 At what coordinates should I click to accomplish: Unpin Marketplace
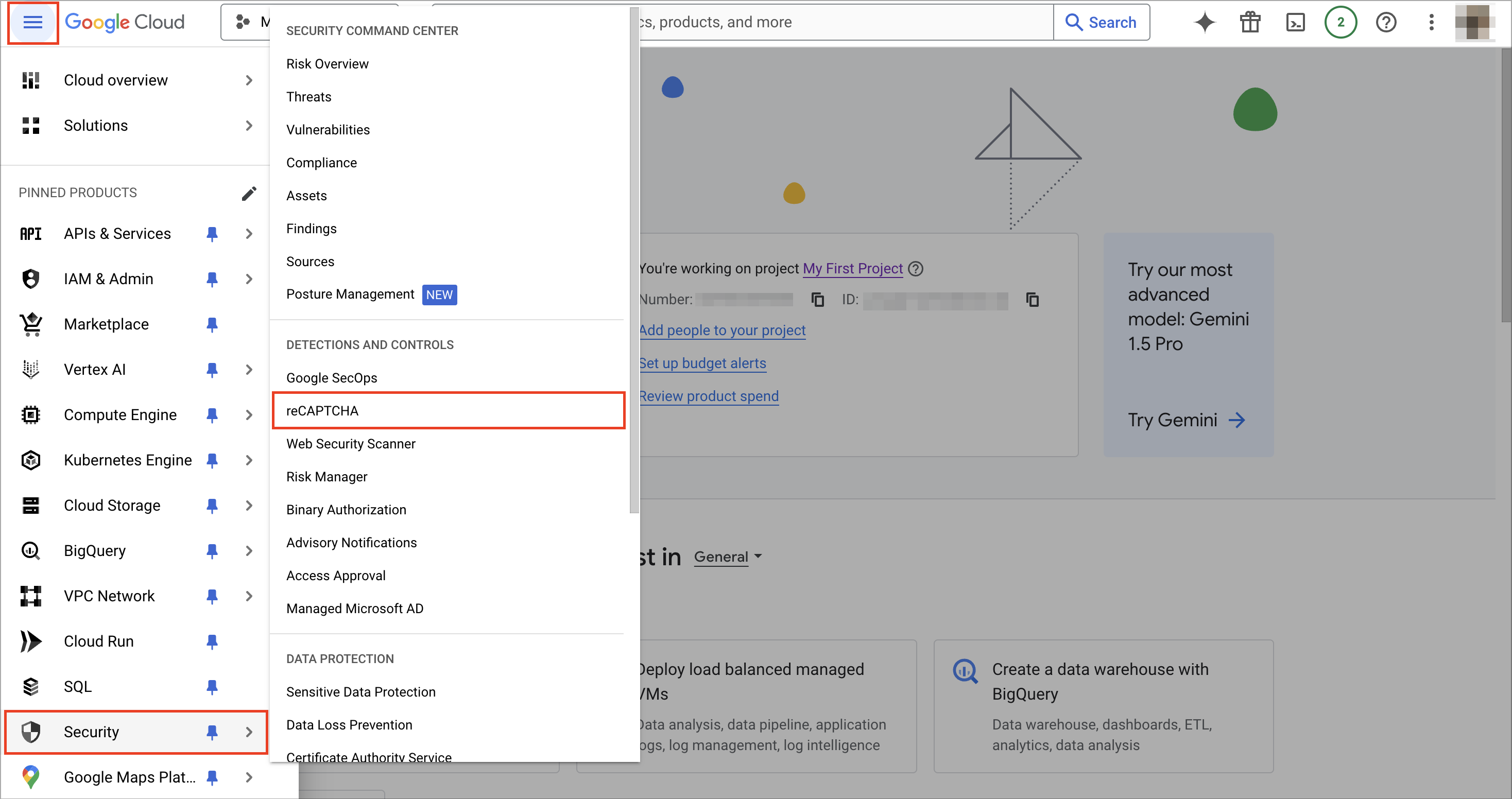pyautogui.click(x=212, y=324)
